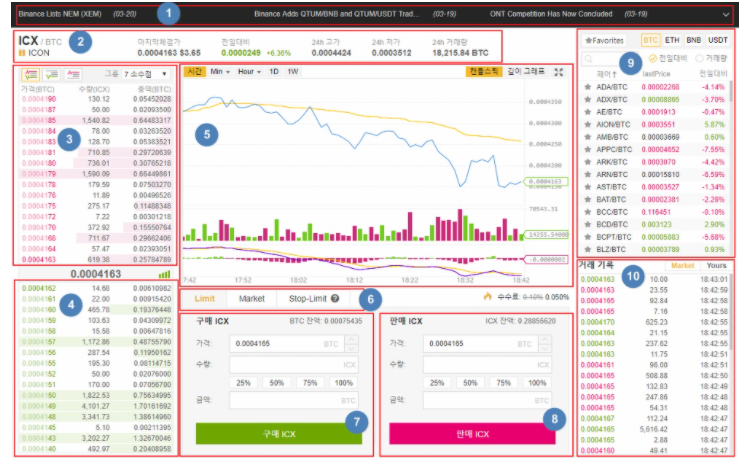The image size is (739, 461).
Task: Switch trade history to Market
Action: click(x=682, y=265)
